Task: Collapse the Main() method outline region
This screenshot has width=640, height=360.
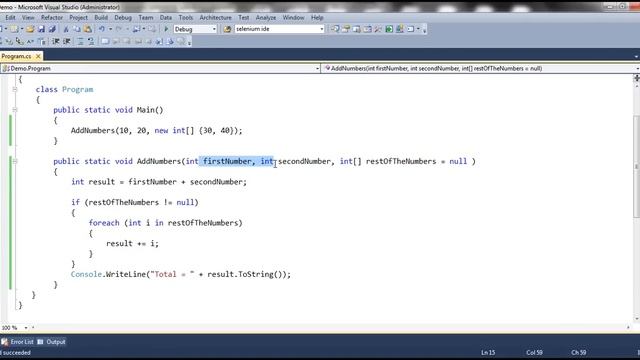Action: pyautogui.click(x=15, y=110)
